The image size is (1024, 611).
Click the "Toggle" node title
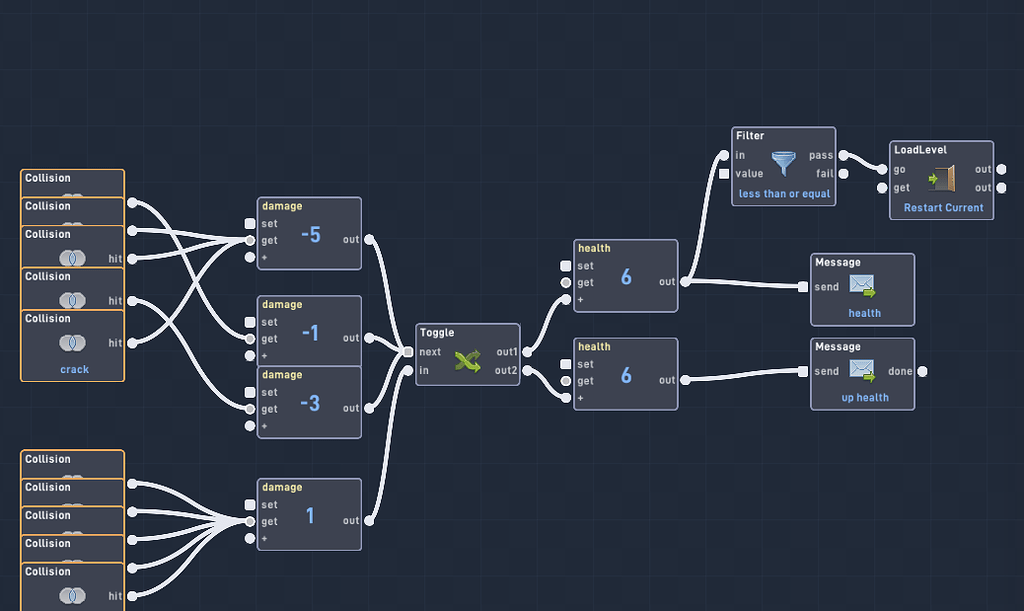tap(437, 332)
